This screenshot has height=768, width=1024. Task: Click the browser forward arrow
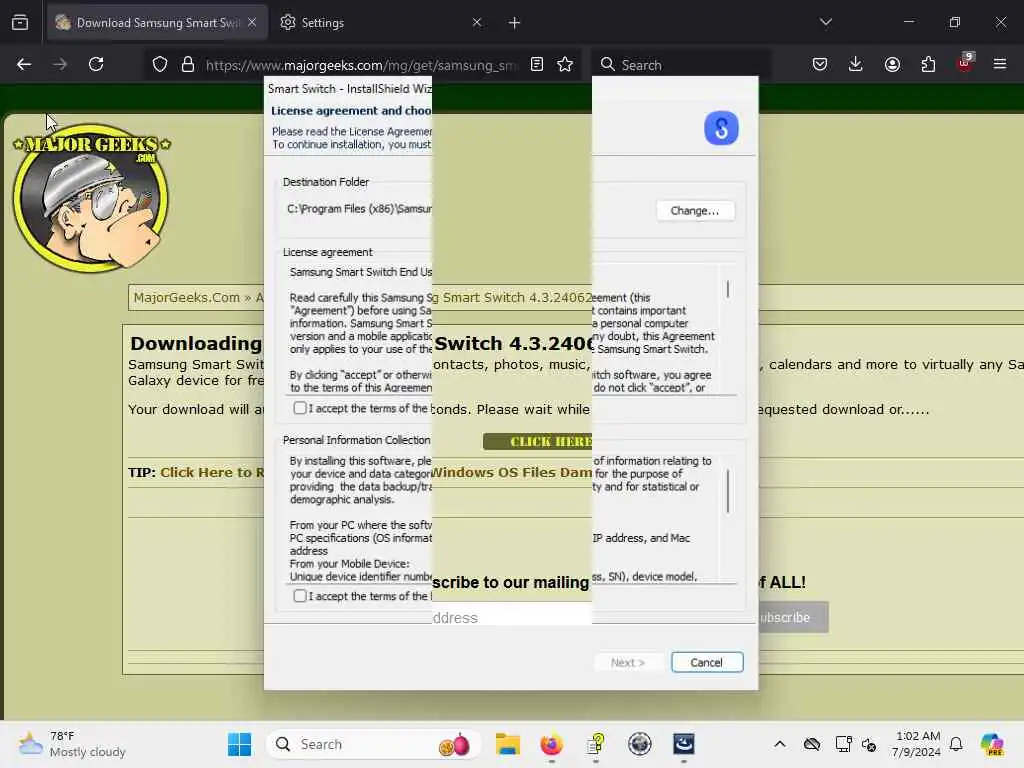60,64
